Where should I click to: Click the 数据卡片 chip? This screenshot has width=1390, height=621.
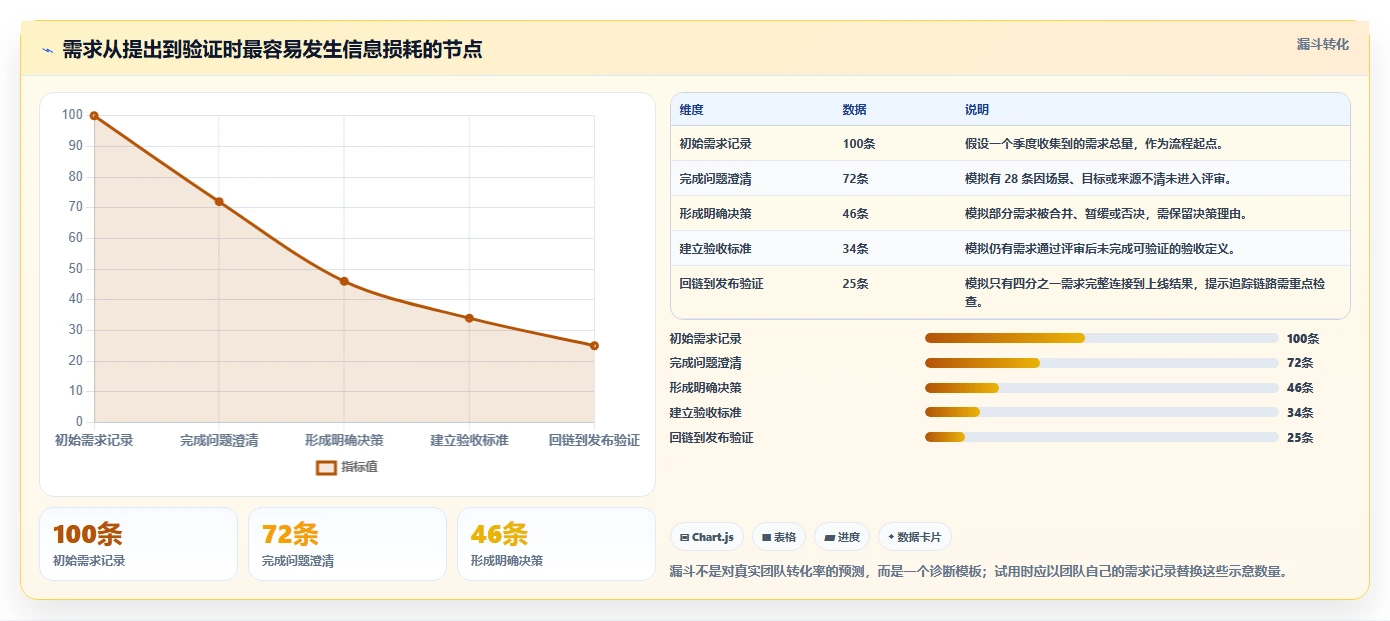point(915,537)
